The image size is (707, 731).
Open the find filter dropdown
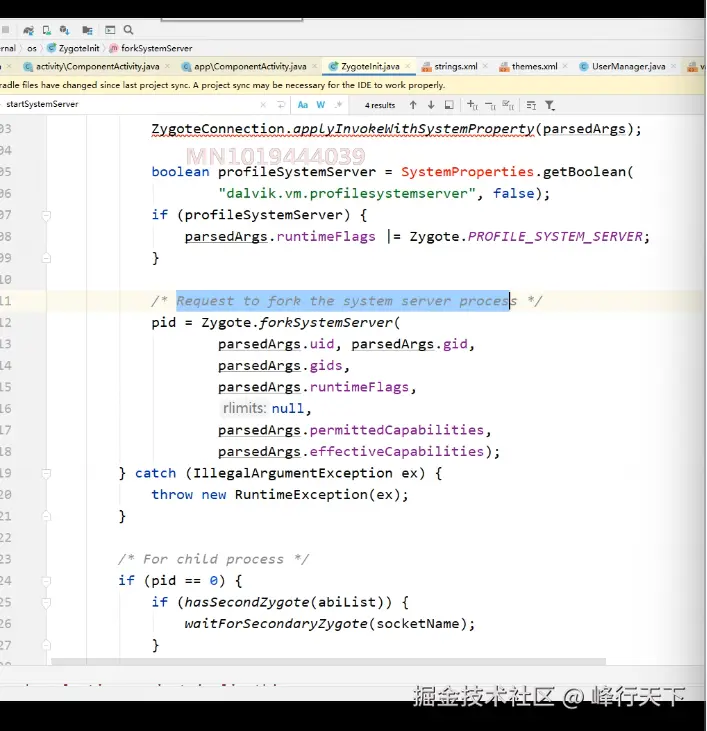click(x=550, y=105)
